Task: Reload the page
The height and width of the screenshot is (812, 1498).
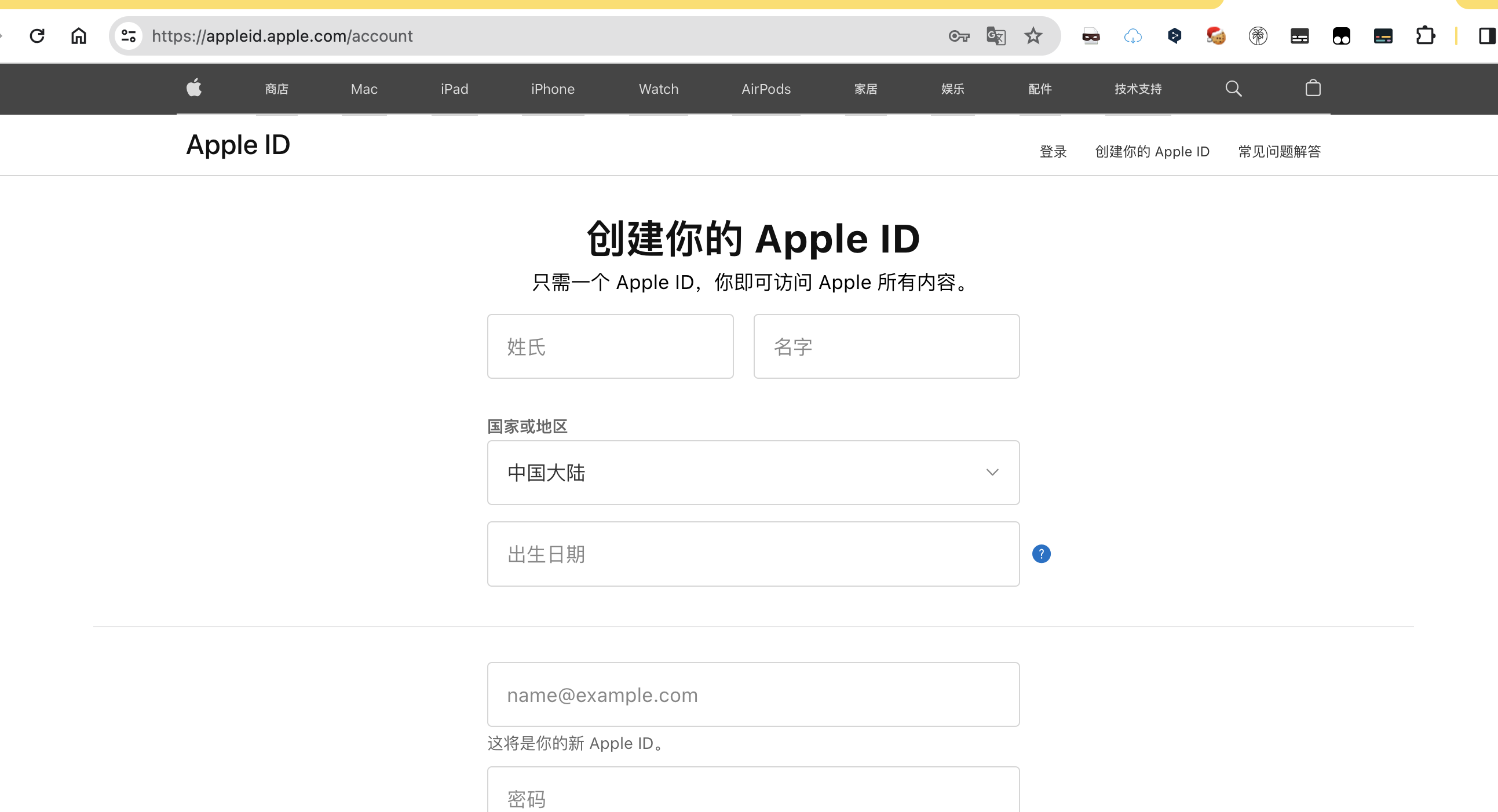Action: tap(37, 36)
